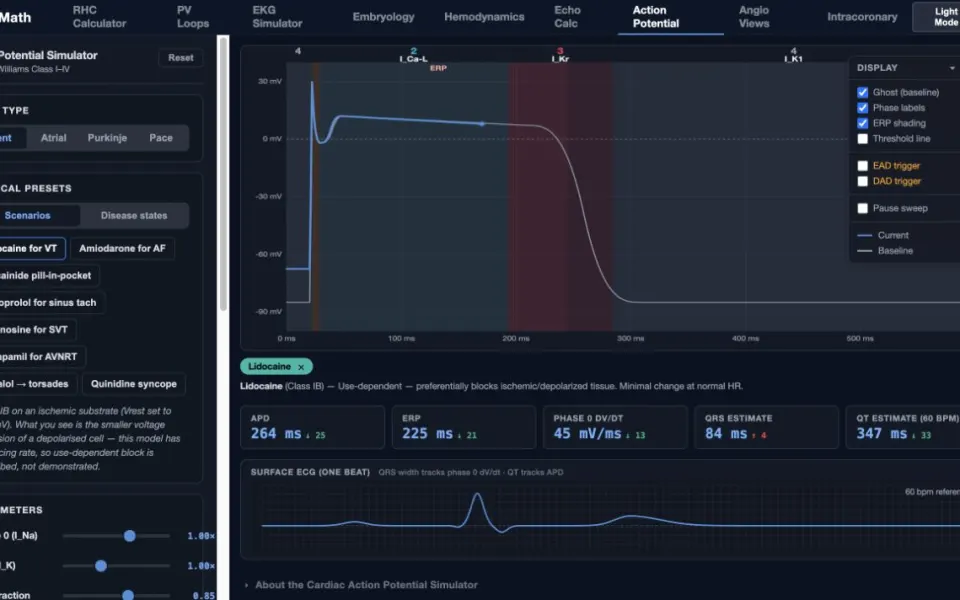Click the left panel vertical scrollbar
This screenshot has height=600, width=960.
point(223,174)
